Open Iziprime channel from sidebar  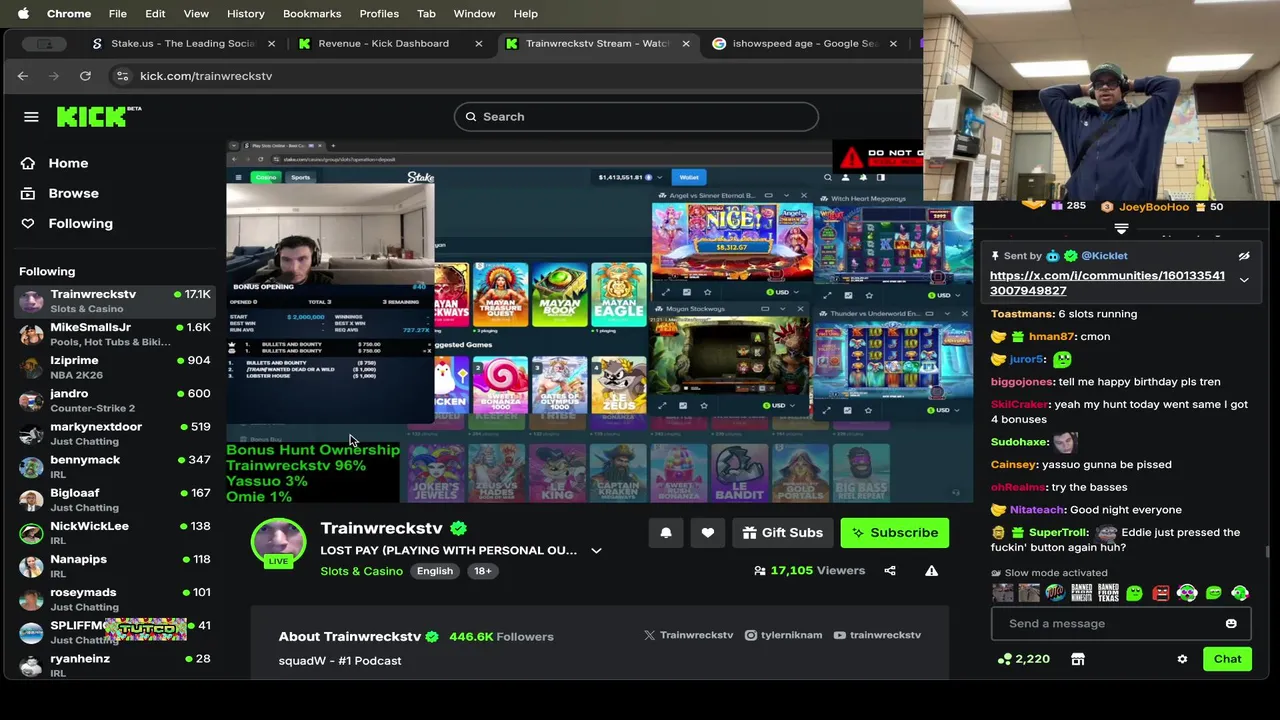pyautogui.click(x=114, y=367)
